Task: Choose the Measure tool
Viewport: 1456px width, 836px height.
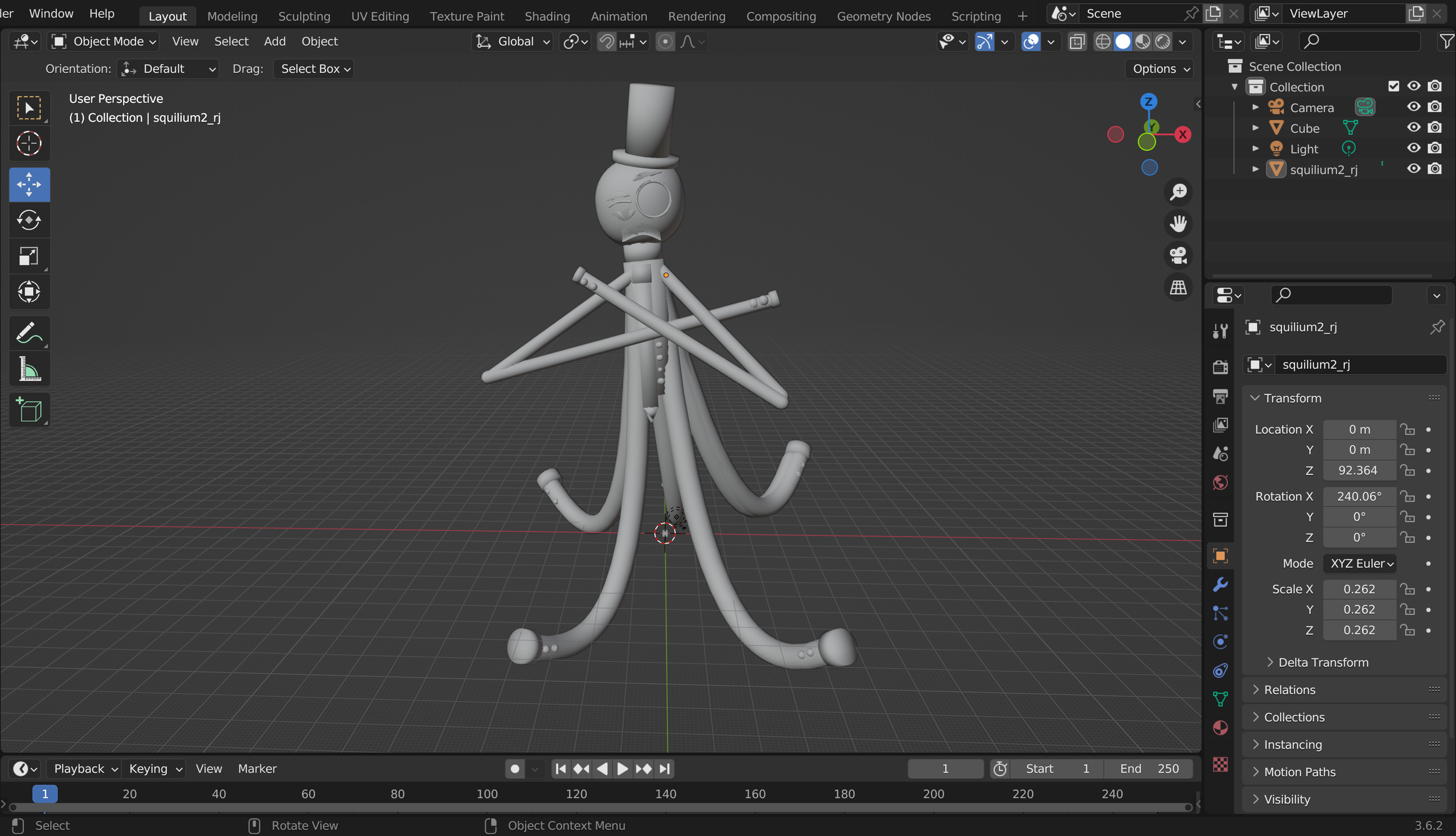Action: pyautogui.click(x=29, y=369)
